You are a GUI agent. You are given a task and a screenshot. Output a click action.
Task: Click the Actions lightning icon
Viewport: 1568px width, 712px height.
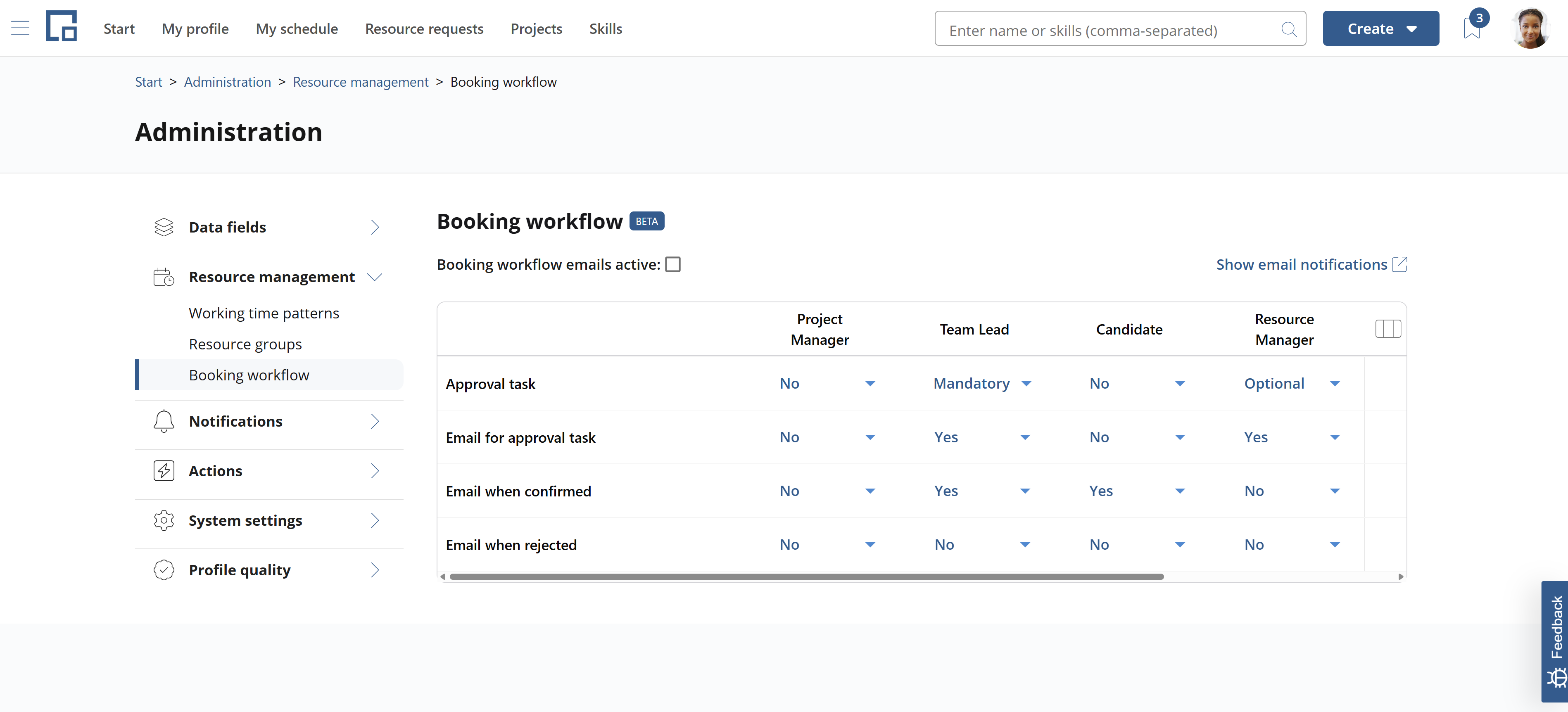(164, 471)
